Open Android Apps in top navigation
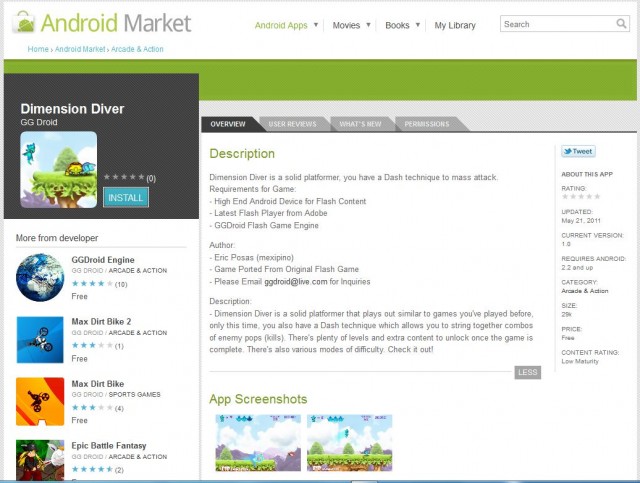640x483 pixels. pos(281,25)
